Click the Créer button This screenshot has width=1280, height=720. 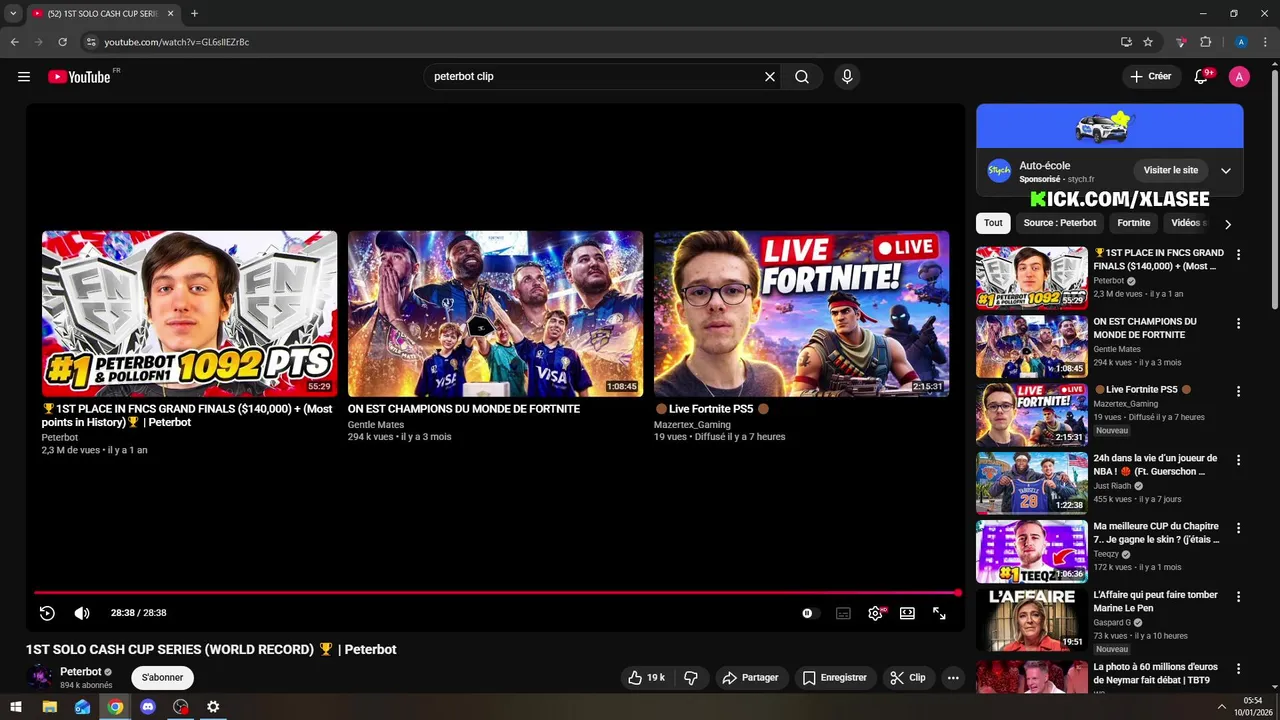pyautogui.click(x=1150, y=77)
